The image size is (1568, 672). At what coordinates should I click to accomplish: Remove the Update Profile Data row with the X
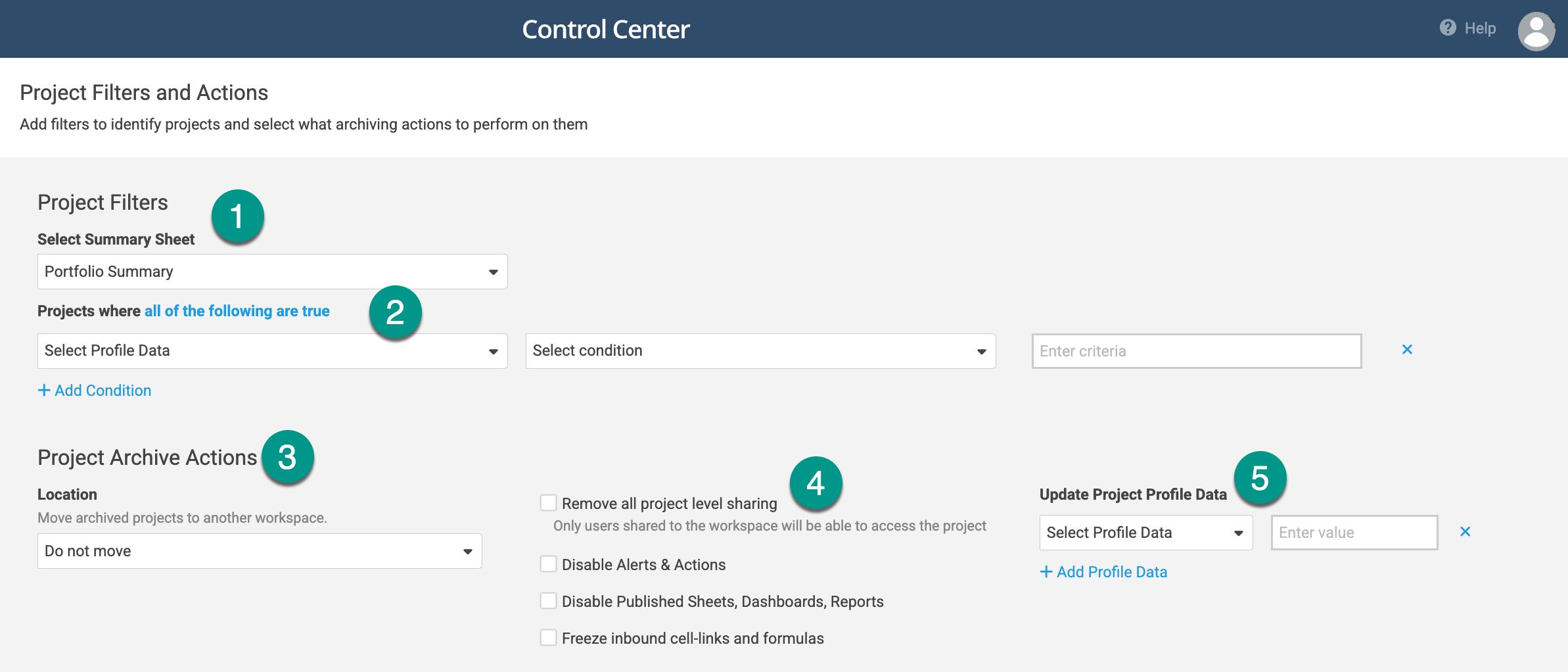[x=1465, y=531]
